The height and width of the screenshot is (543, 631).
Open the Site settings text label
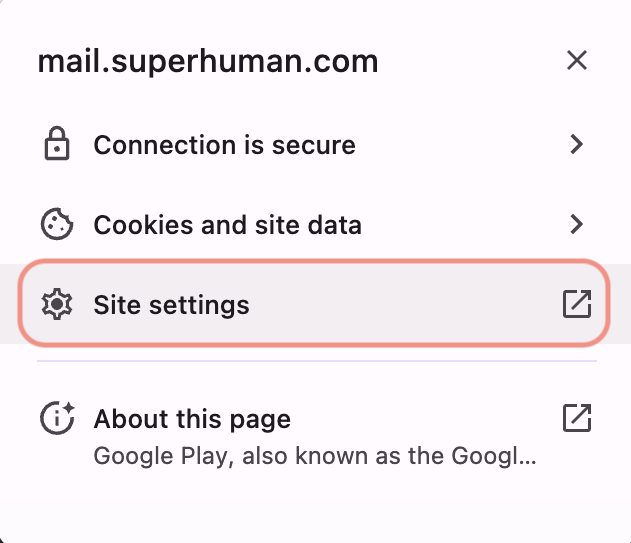coord(171,304)
